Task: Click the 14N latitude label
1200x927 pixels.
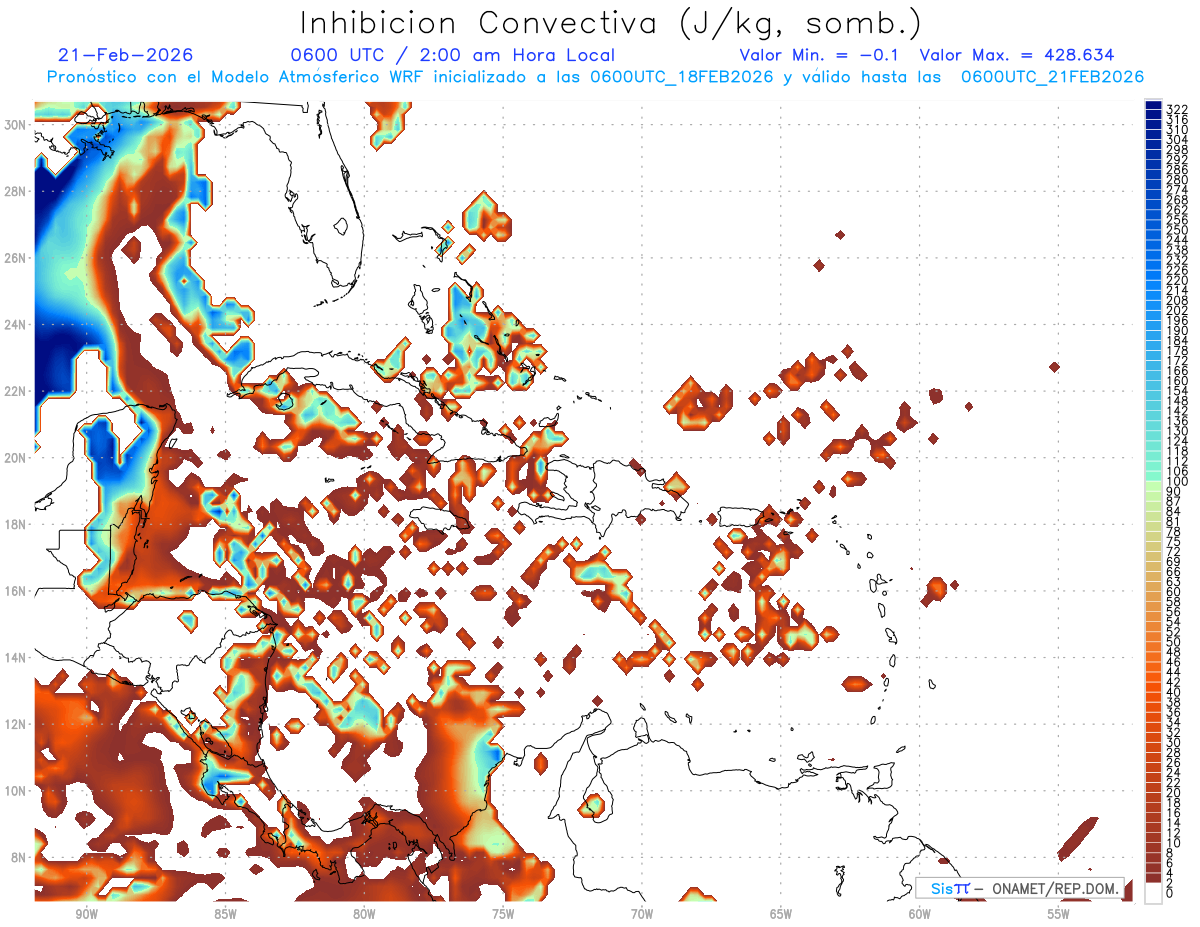Action: pyautogui.click(x=17, y=657)
